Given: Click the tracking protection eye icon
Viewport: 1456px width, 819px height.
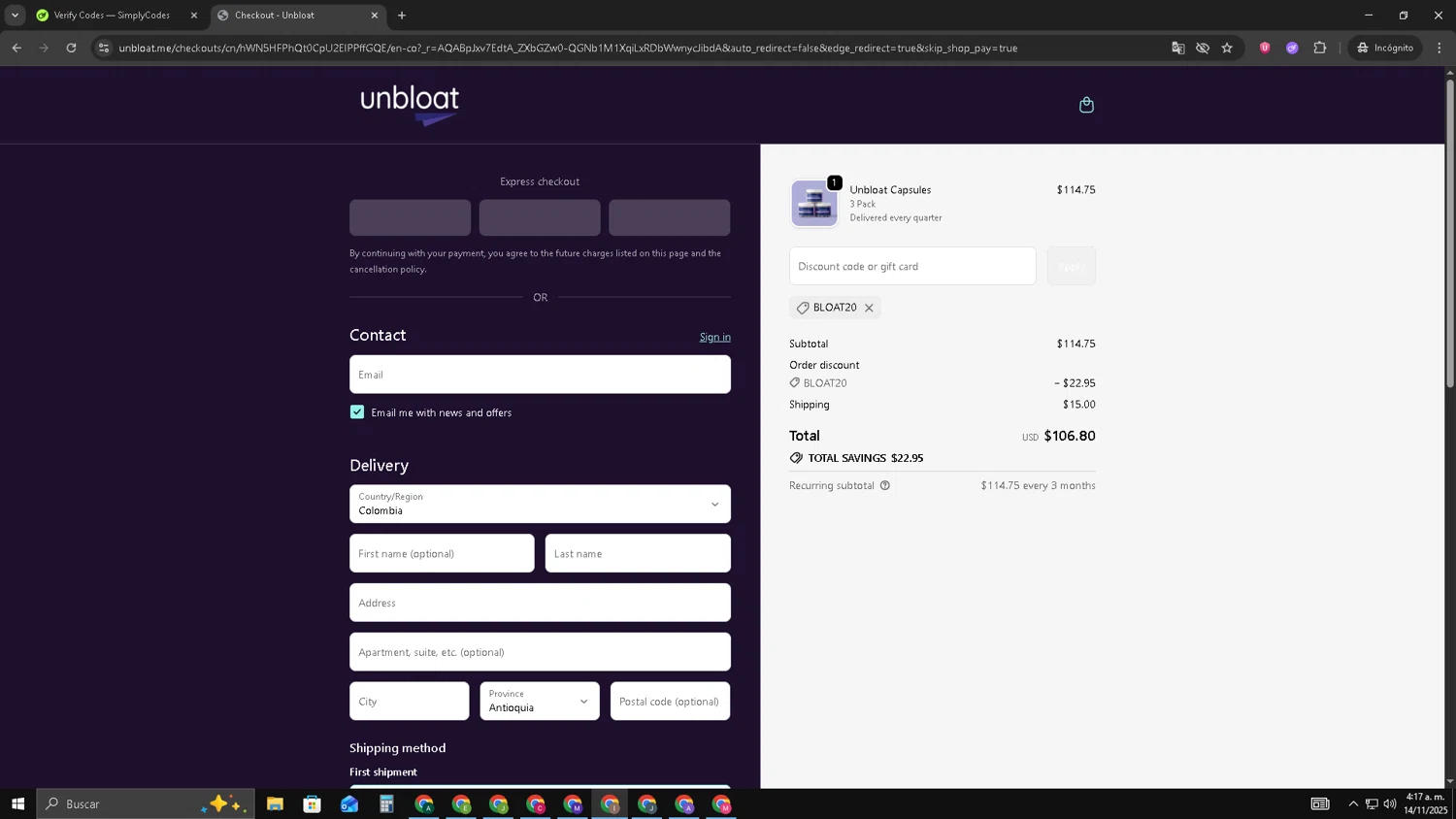Looking at the screenshot, I should coord(1203,48).
